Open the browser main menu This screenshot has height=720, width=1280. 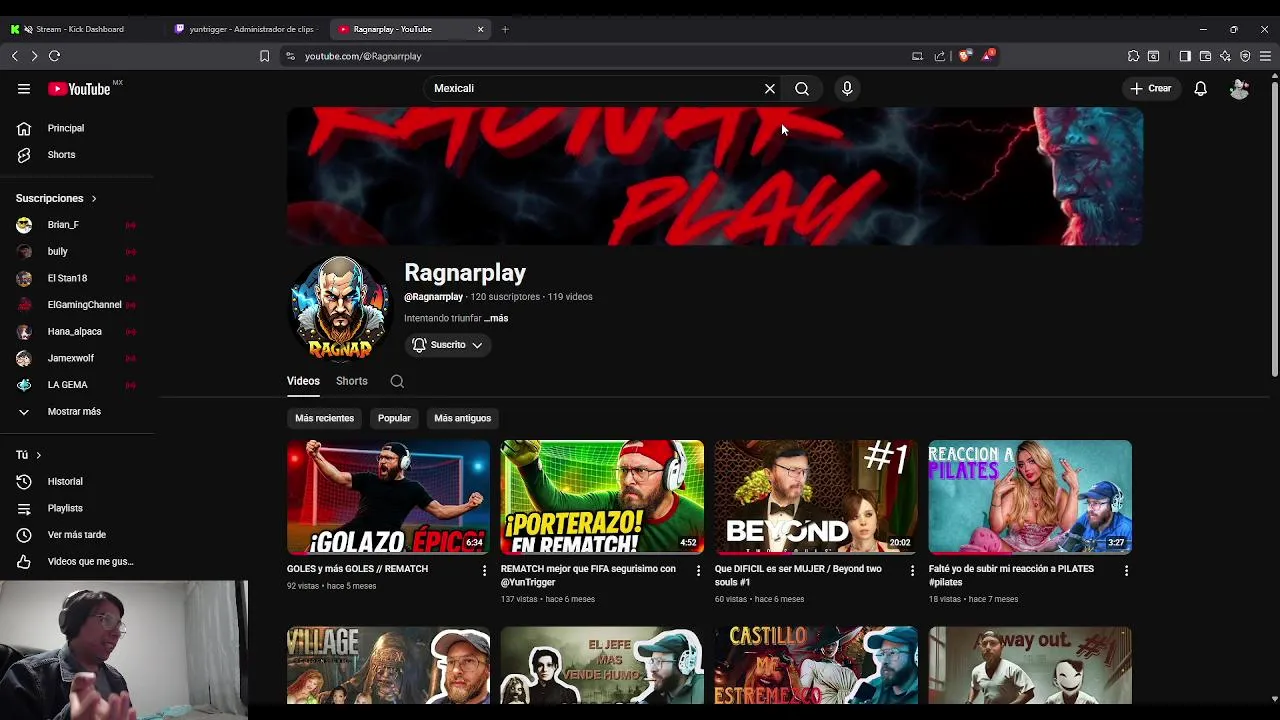(1265, 56)
